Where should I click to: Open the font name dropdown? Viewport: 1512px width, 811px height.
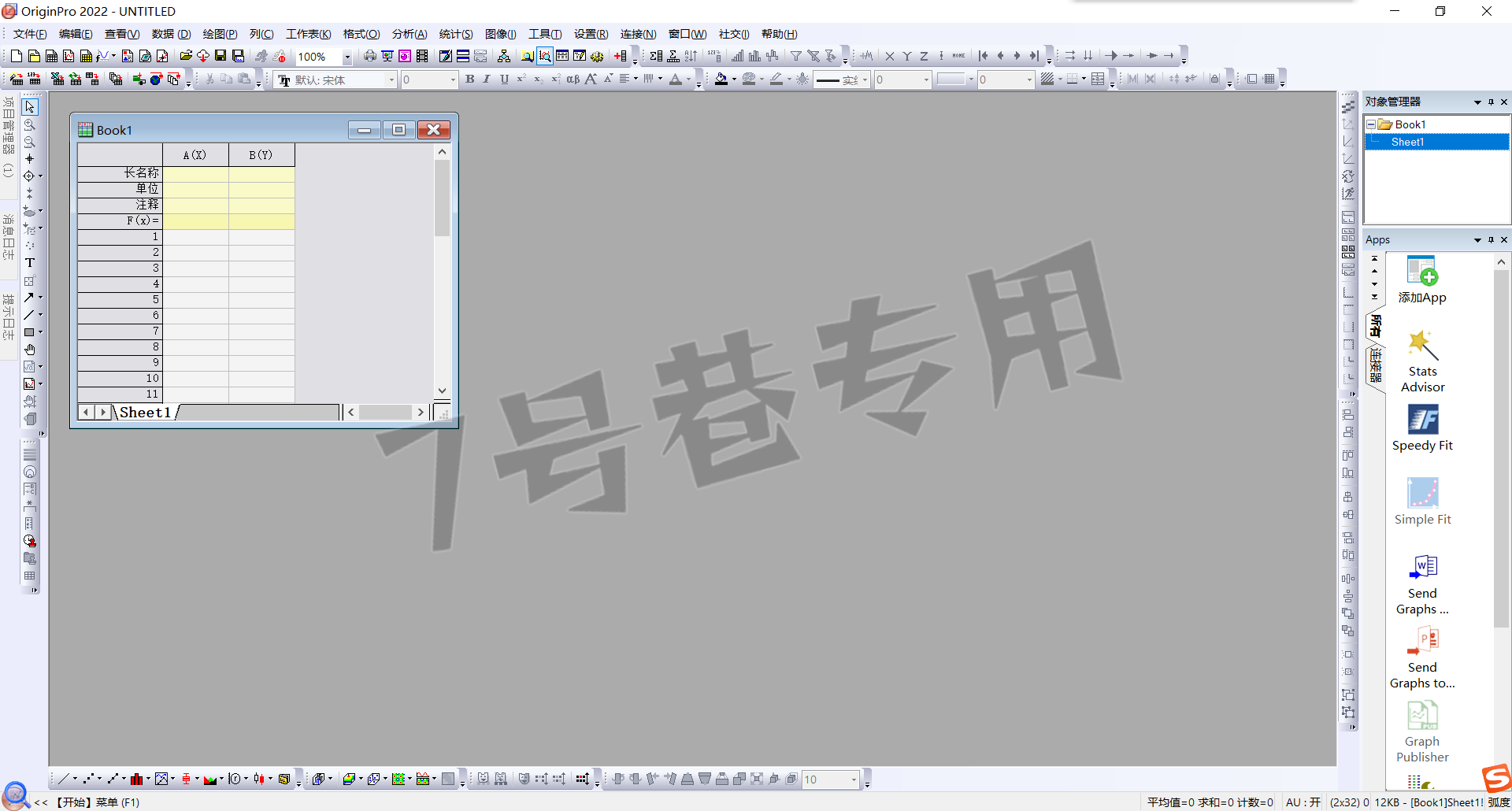coord(391,80)
